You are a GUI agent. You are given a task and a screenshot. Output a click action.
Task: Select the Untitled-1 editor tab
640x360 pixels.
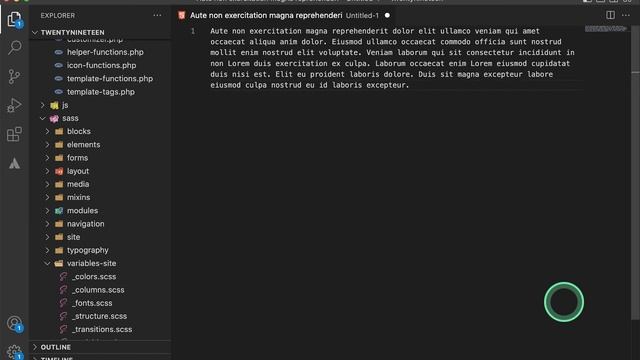click(x=283, y=16)
